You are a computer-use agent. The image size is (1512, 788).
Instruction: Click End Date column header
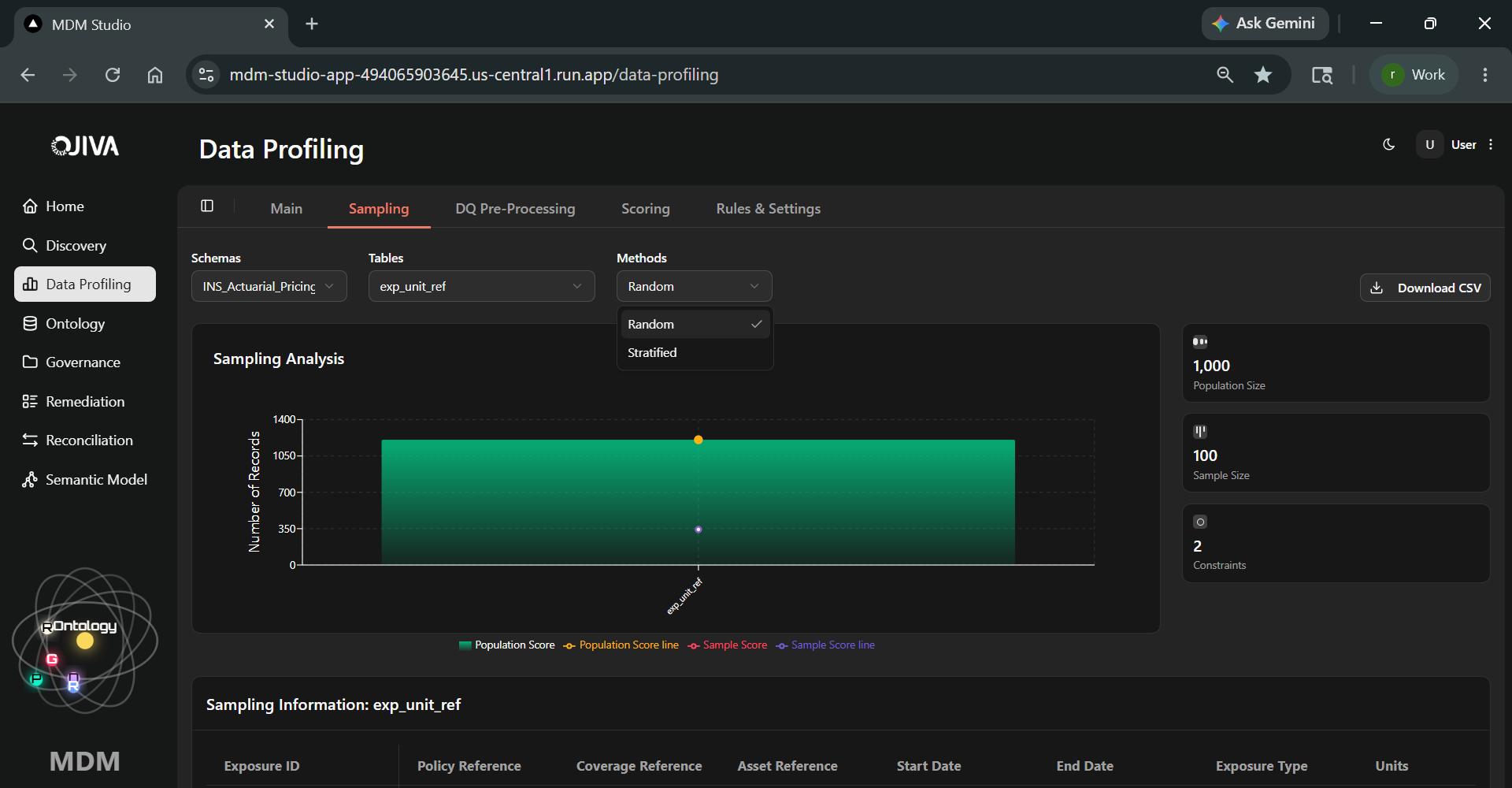pos(1085,766)
